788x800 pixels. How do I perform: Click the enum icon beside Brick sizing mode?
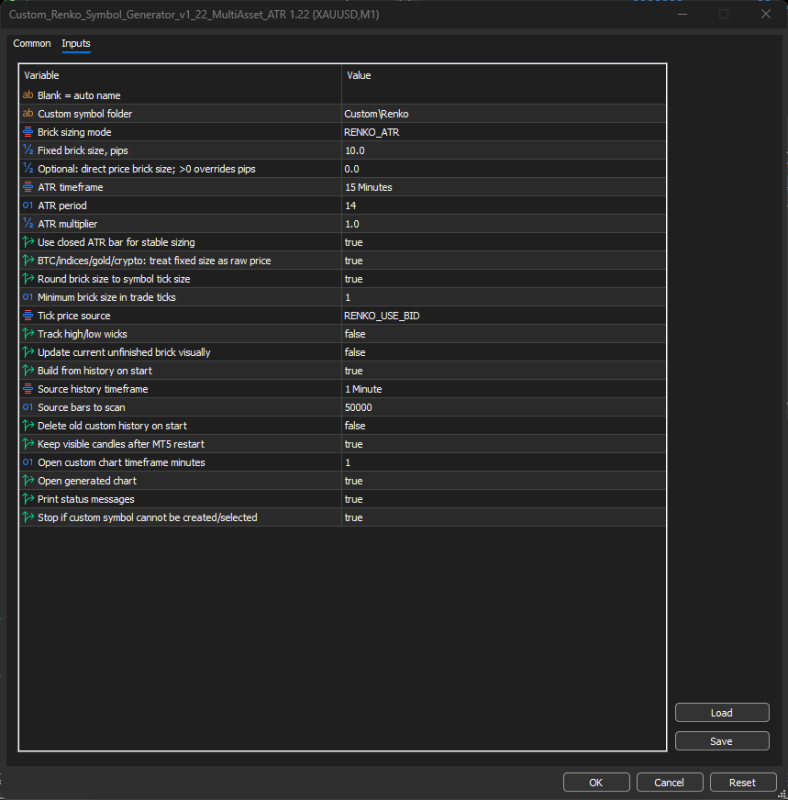[28, 132]
